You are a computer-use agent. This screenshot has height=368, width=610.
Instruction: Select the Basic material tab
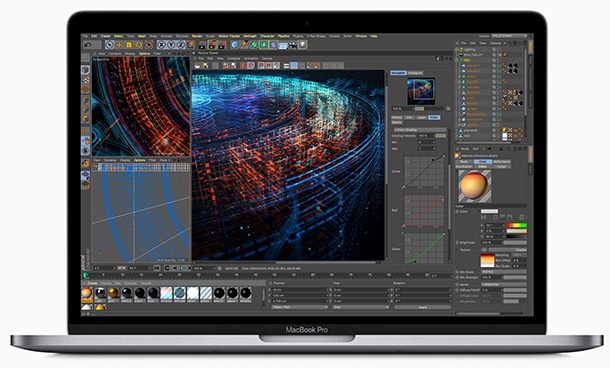click(464, 161)
